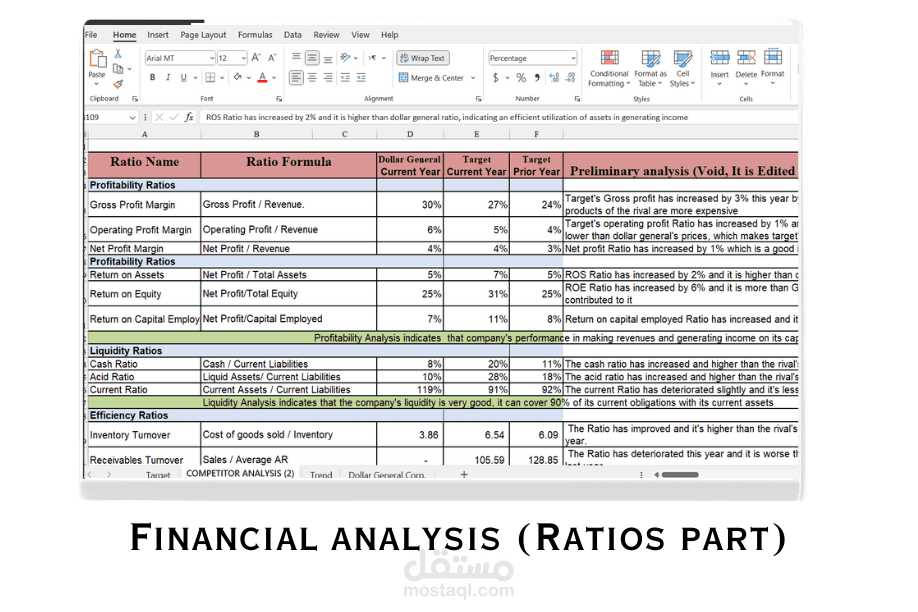
Task: Click the Format as Table icon
Action: [650, 58]
